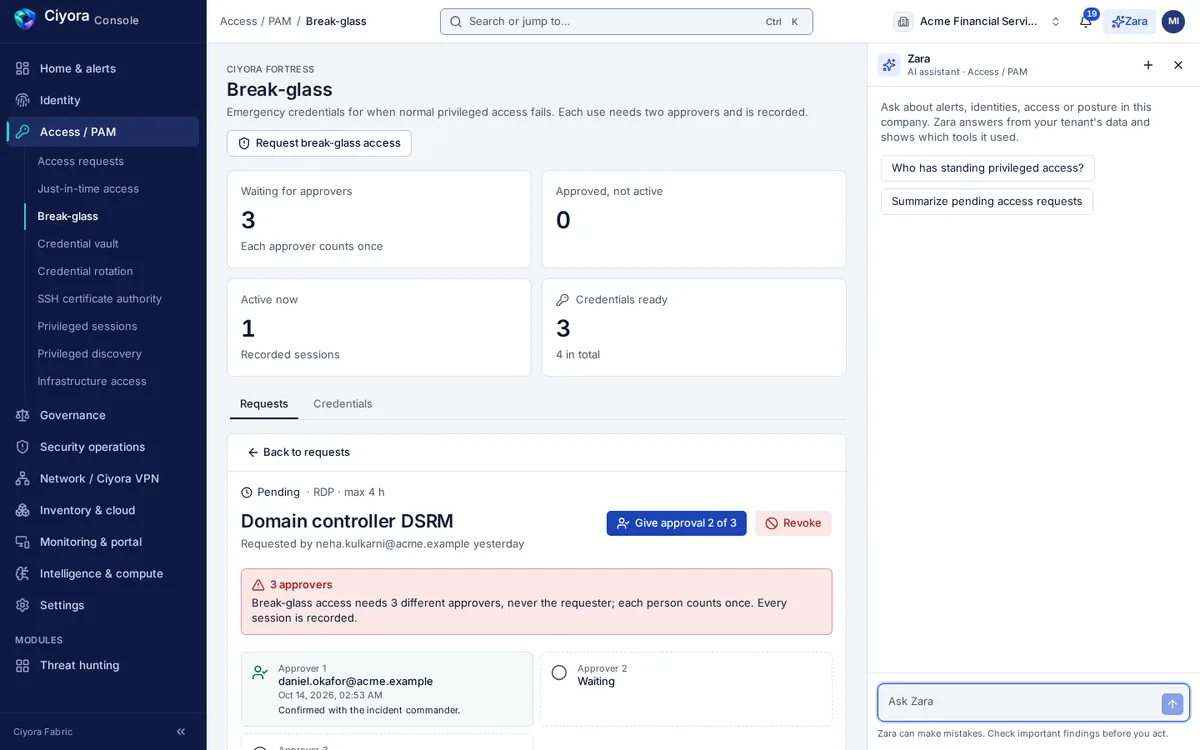Click Zara send arrow button
The width and height of the screenshot is (1200, 750).
click(1172, 704)
